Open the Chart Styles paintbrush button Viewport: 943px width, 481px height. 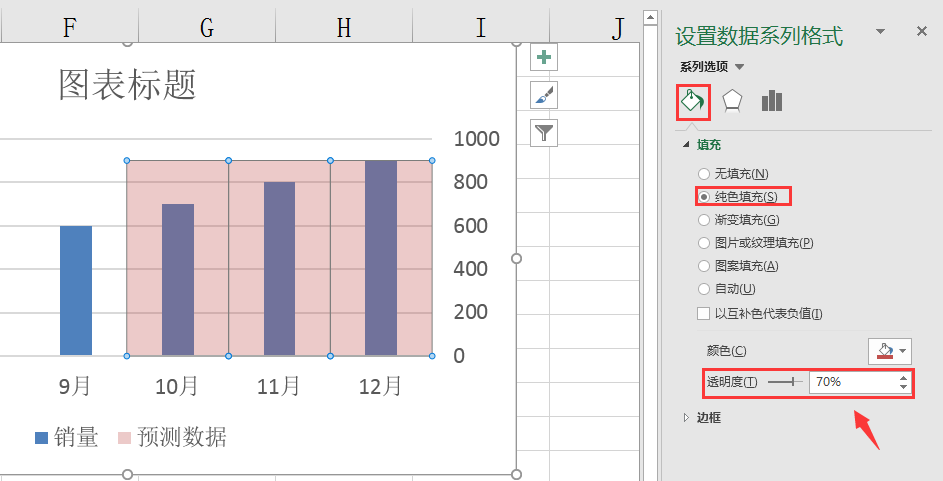[544, 95]
